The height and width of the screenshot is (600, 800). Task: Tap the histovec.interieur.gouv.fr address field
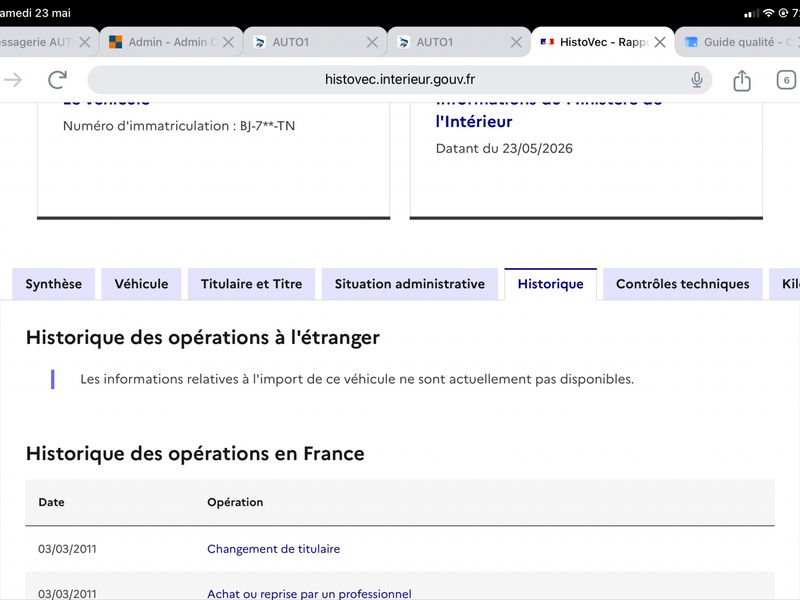pyautogui.click(x=400, y=80)
